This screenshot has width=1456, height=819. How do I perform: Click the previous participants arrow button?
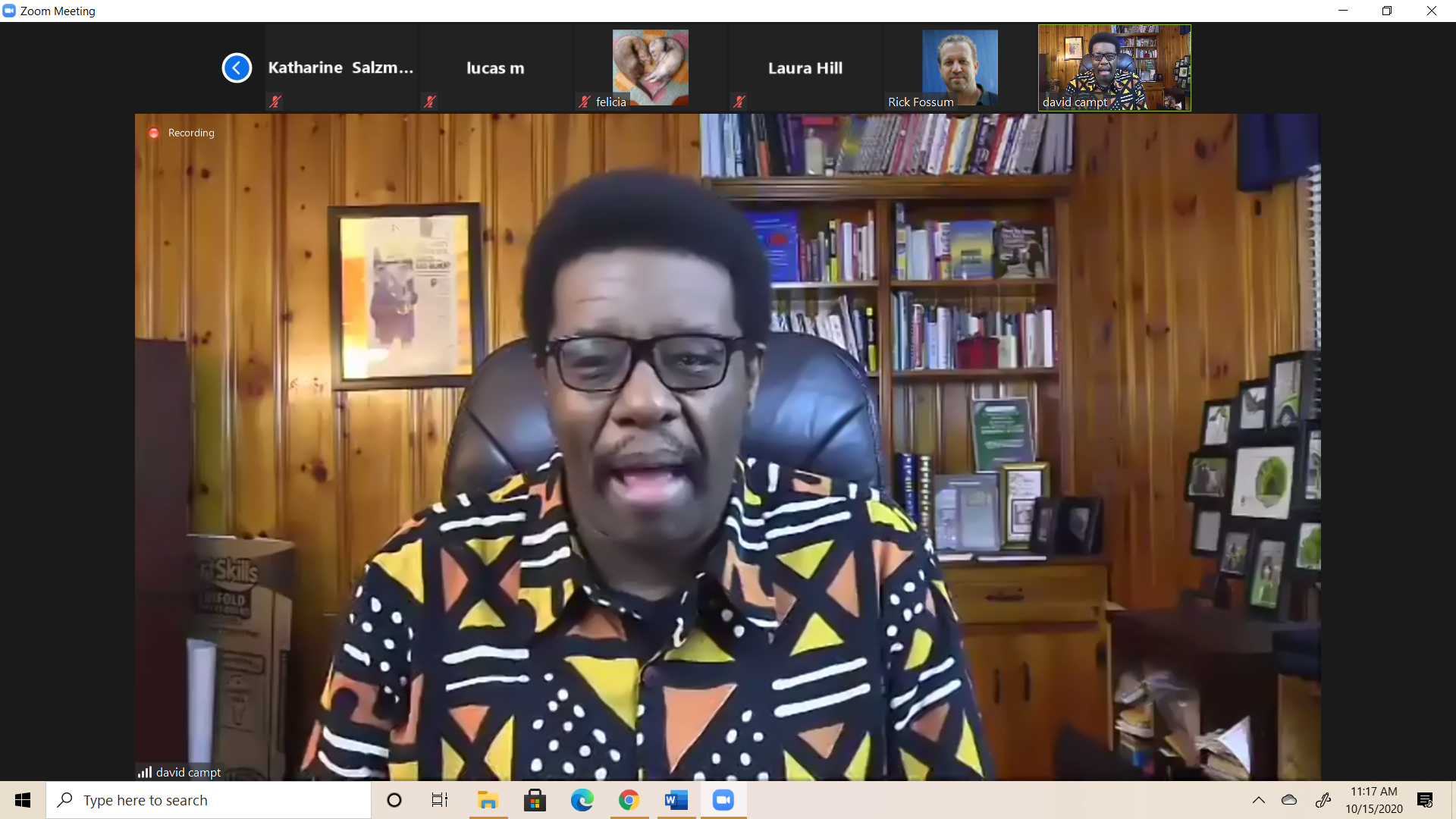click(x=237, y=68)
